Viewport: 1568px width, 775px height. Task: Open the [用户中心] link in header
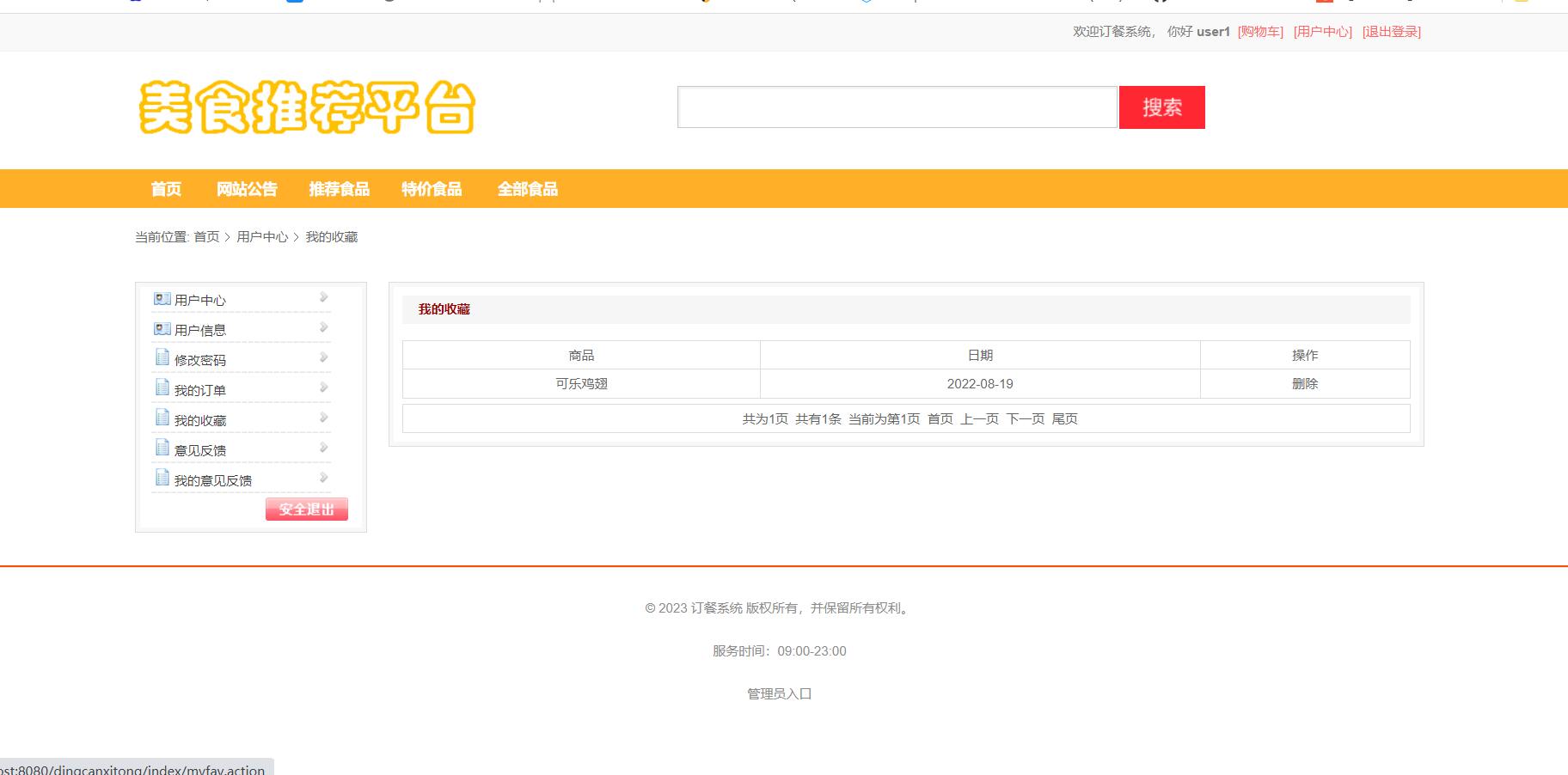1323,32
